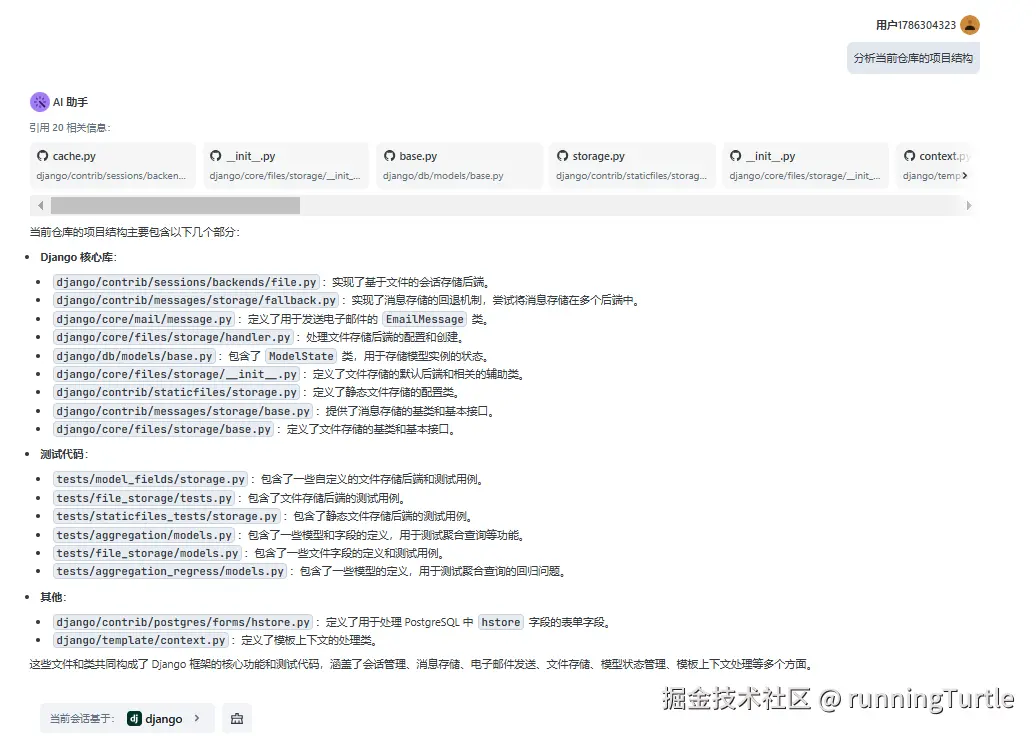Click tests/aggregation/models.py path
Viewport: 1036px width, 736px height.
click(144, 535)
